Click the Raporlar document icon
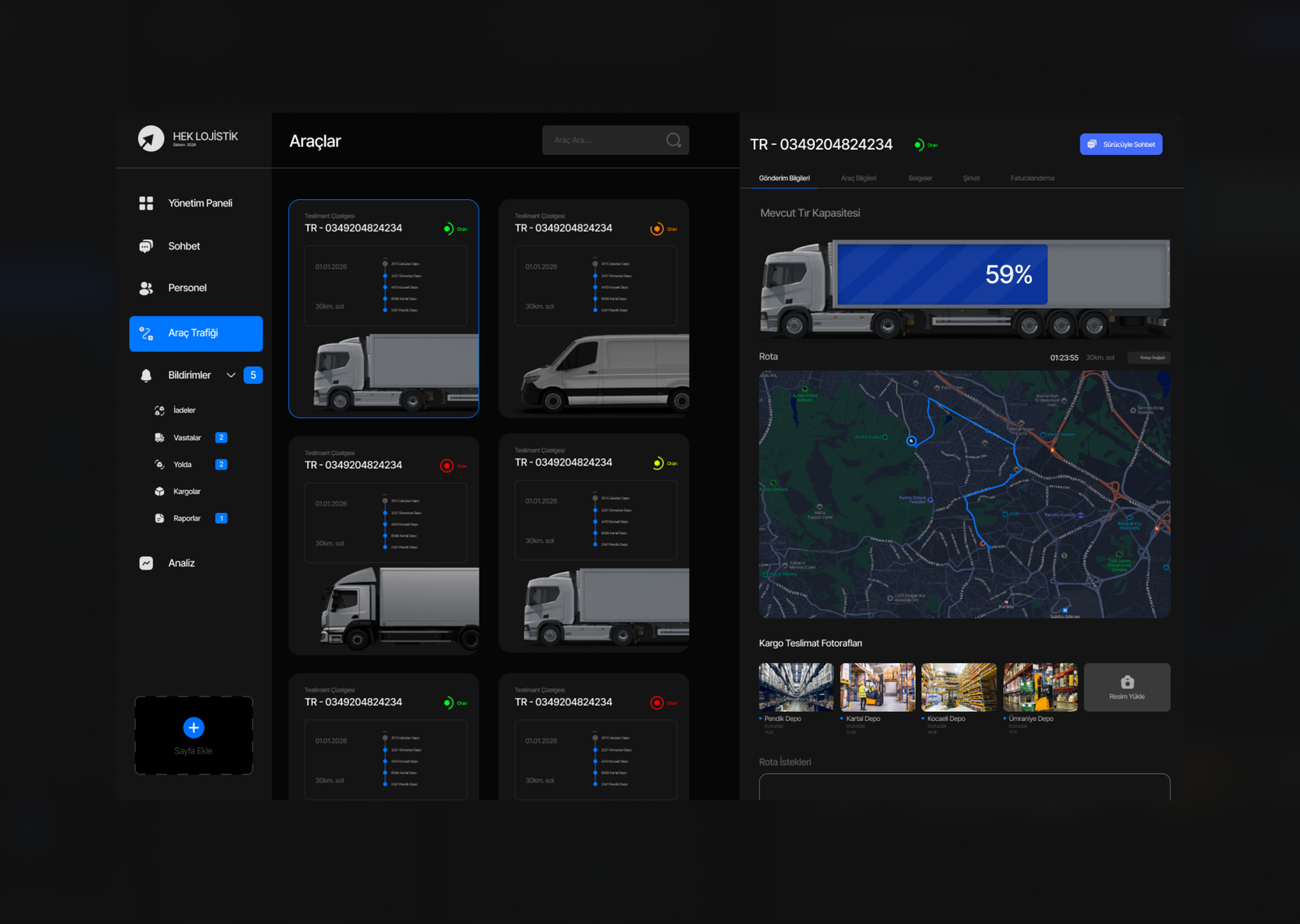 coord(159,518)
